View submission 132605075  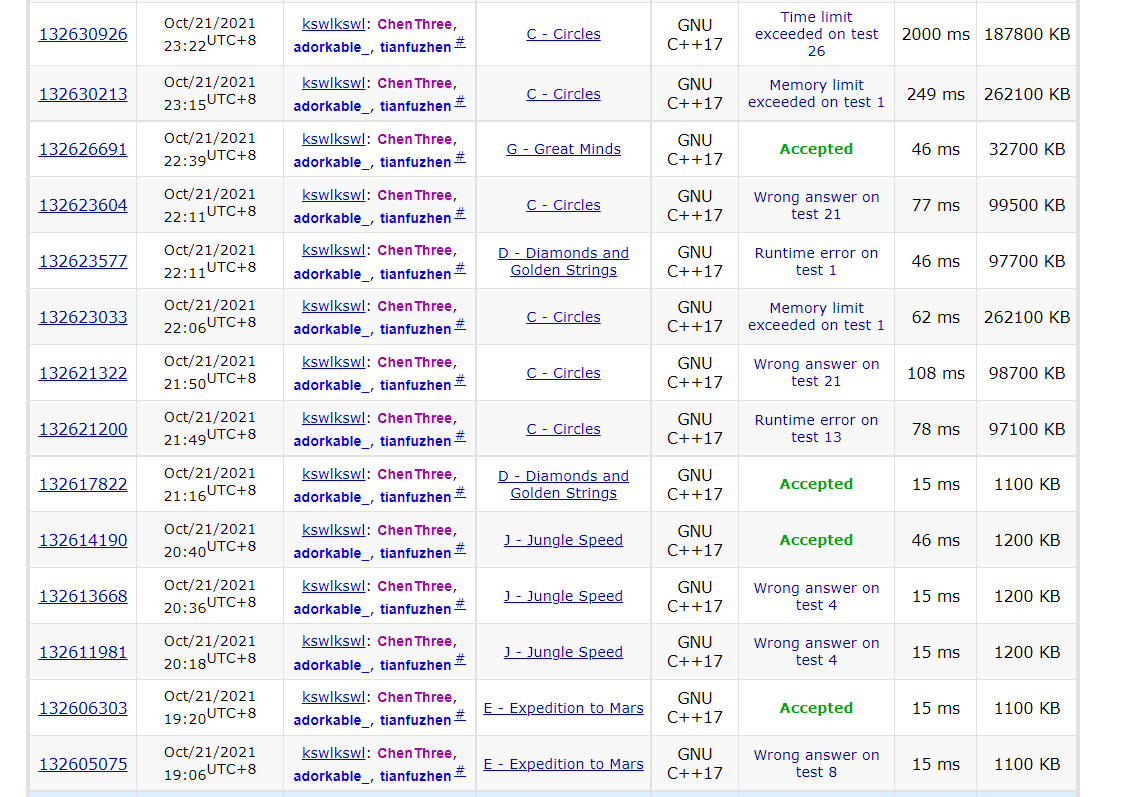click(83, 765)
